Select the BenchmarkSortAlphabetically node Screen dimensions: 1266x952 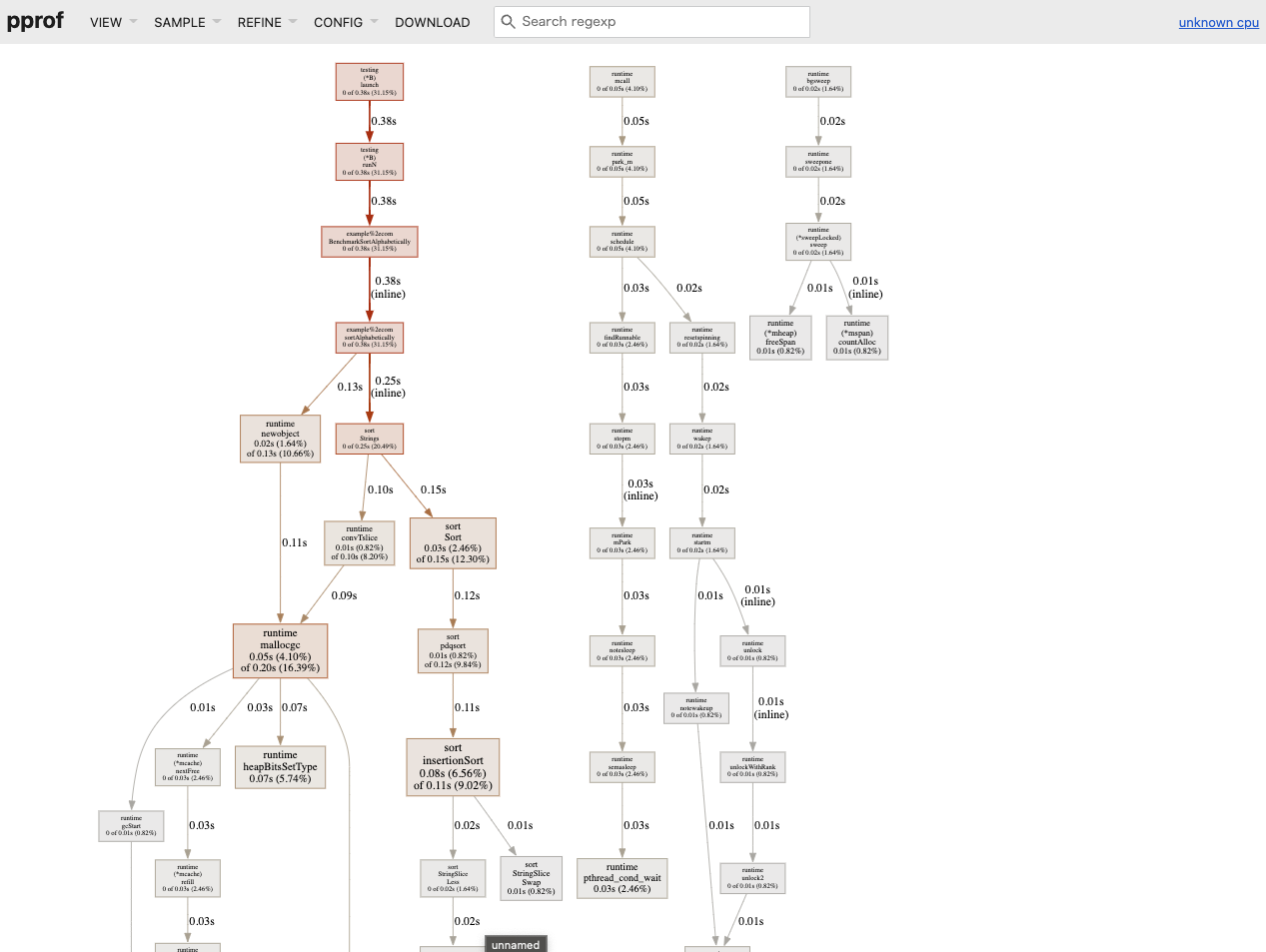370,242
